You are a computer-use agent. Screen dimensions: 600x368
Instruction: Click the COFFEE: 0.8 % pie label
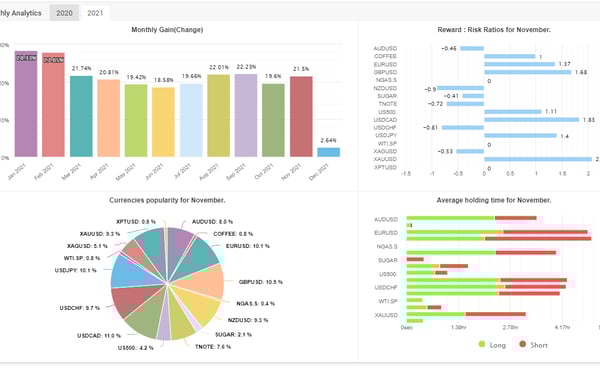(233, 234)
